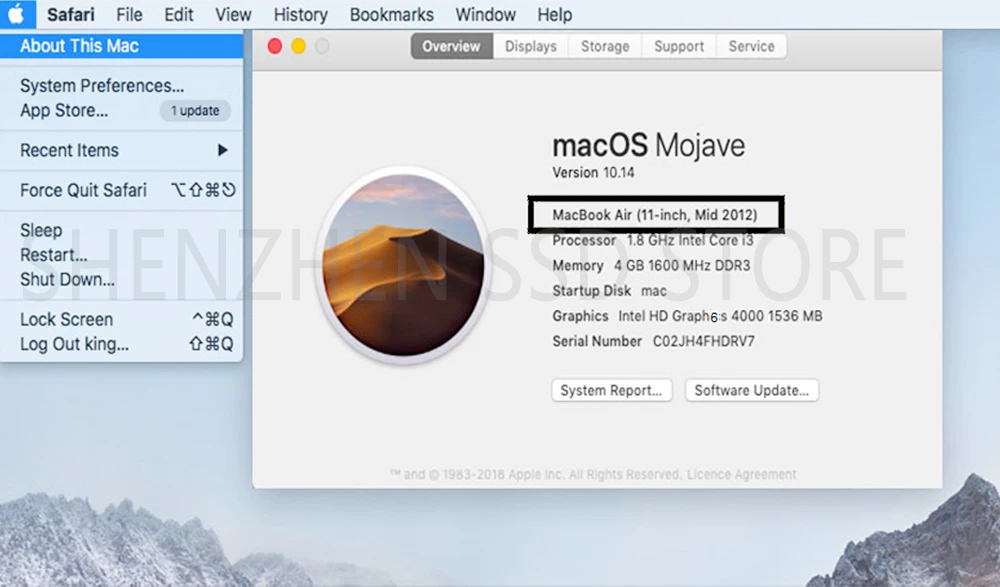
Task: Open the View menu
Action: coord(233,14)
